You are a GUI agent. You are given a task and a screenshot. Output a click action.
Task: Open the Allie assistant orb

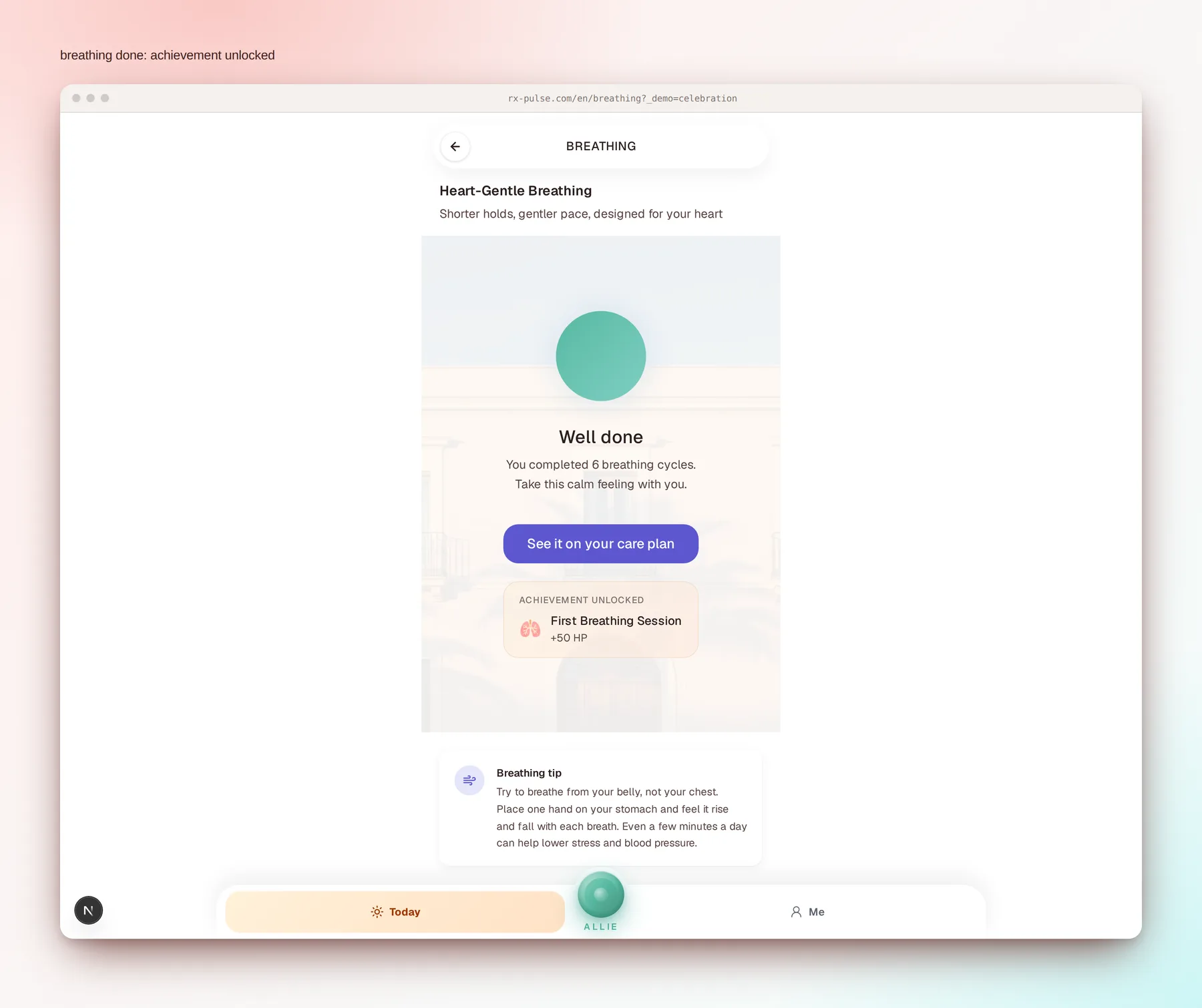point(601,895)
